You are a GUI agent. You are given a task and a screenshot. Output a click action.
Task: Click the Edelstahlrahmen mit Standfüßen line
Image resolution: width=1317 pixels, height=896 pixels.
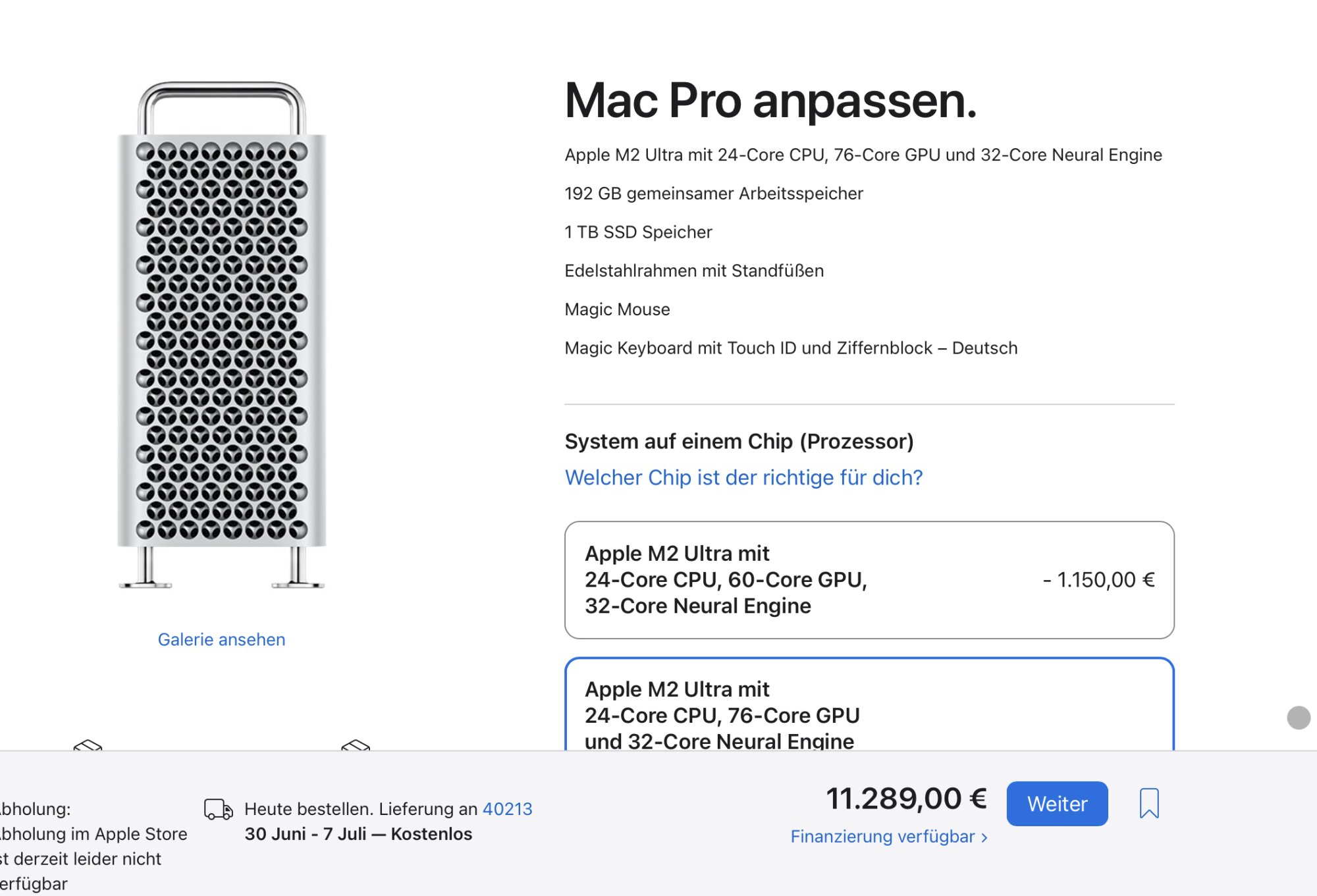pos(694,271)
